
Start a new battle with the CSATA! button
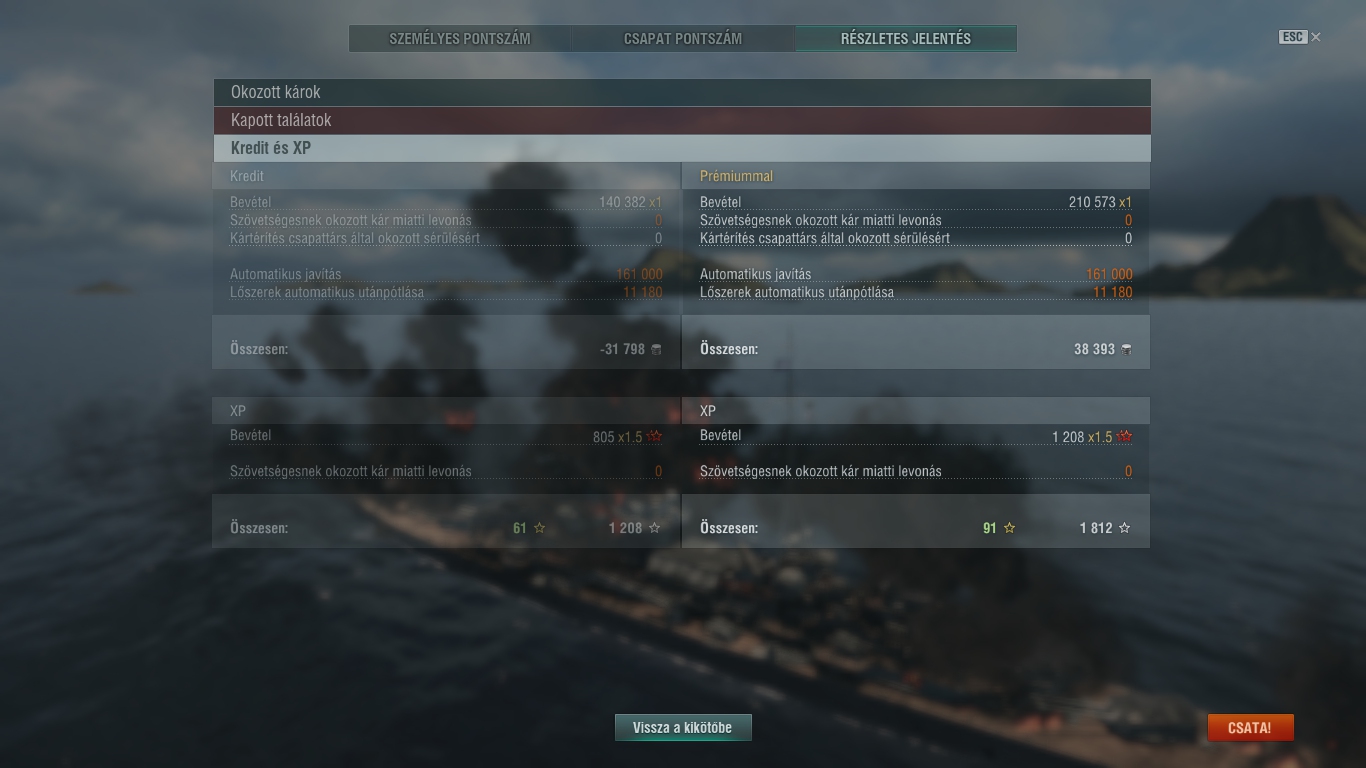tap(1250, 728)
